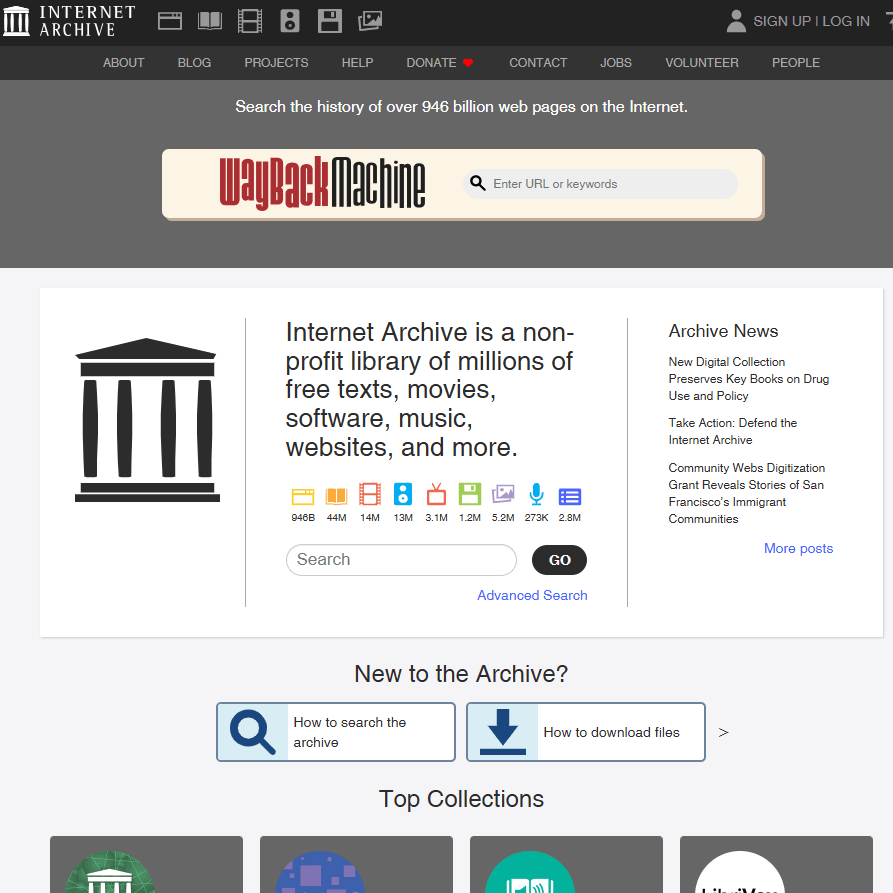Screen dimensions: 893x893
Task: Click the large Internet Archive building logo
Action: 147,420
